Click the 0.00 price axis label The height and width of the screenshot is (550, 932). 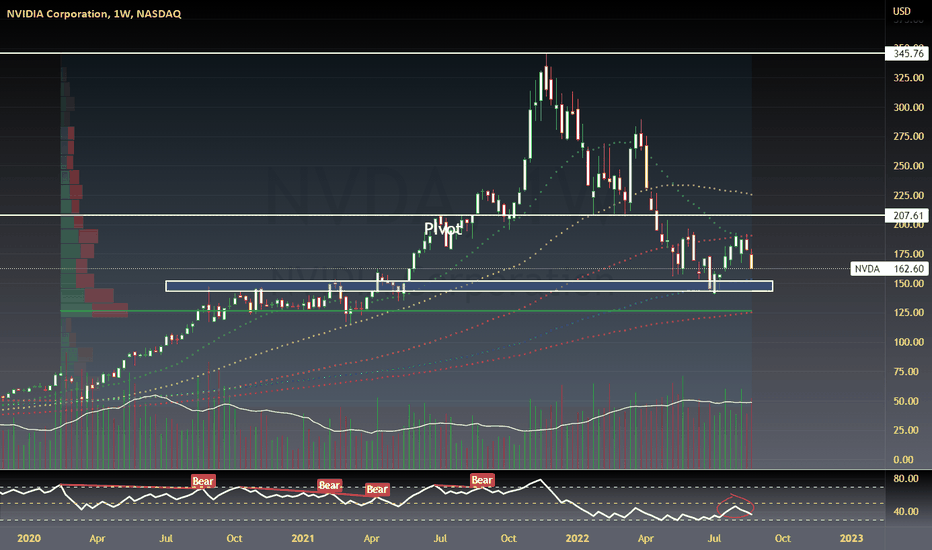coord(904,460)
